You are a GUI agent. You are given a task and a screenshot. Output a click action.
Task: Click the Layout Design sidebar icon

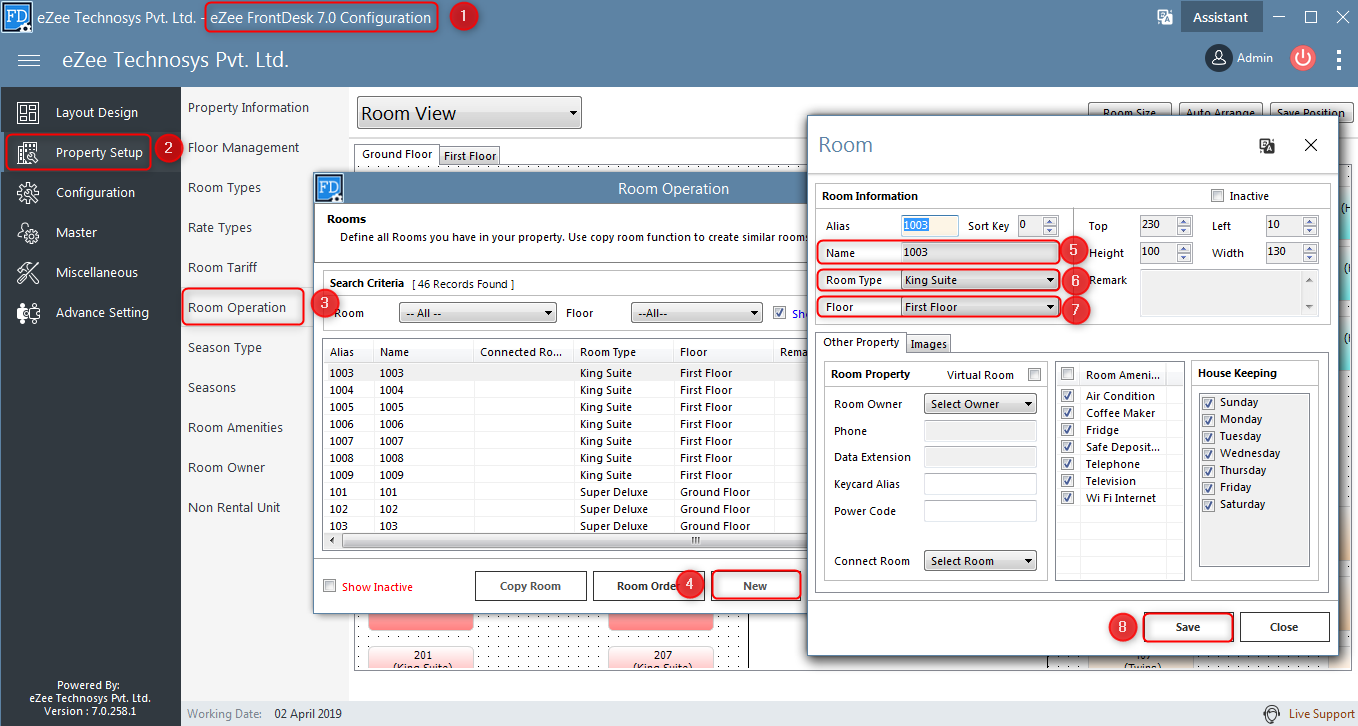(x=28, y=113)
